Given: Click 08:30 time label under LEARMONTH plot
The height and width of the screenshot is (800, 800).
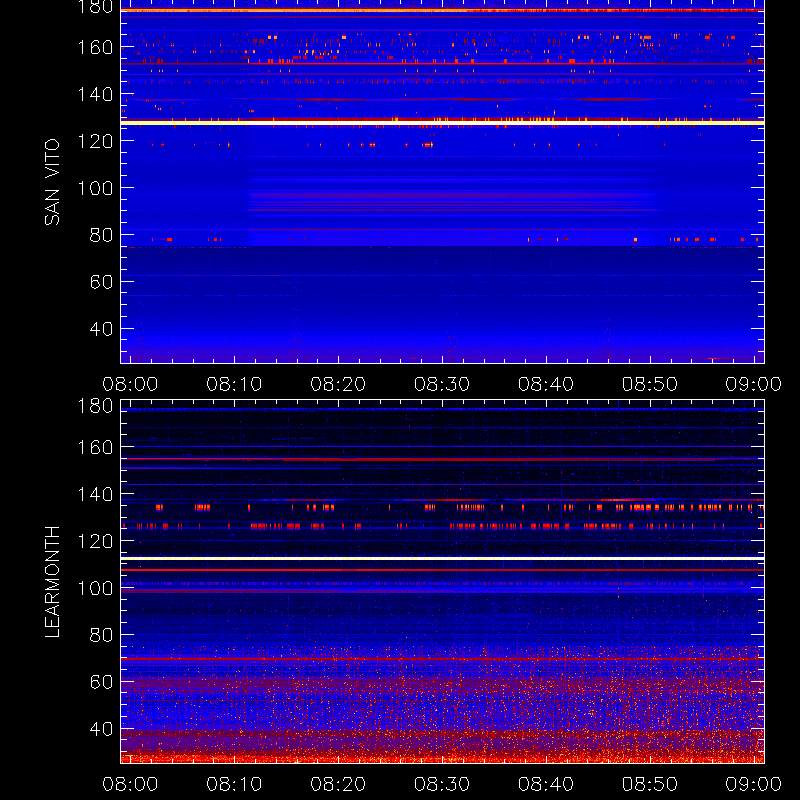Looking at the screenshot, I should click(442, 784).
